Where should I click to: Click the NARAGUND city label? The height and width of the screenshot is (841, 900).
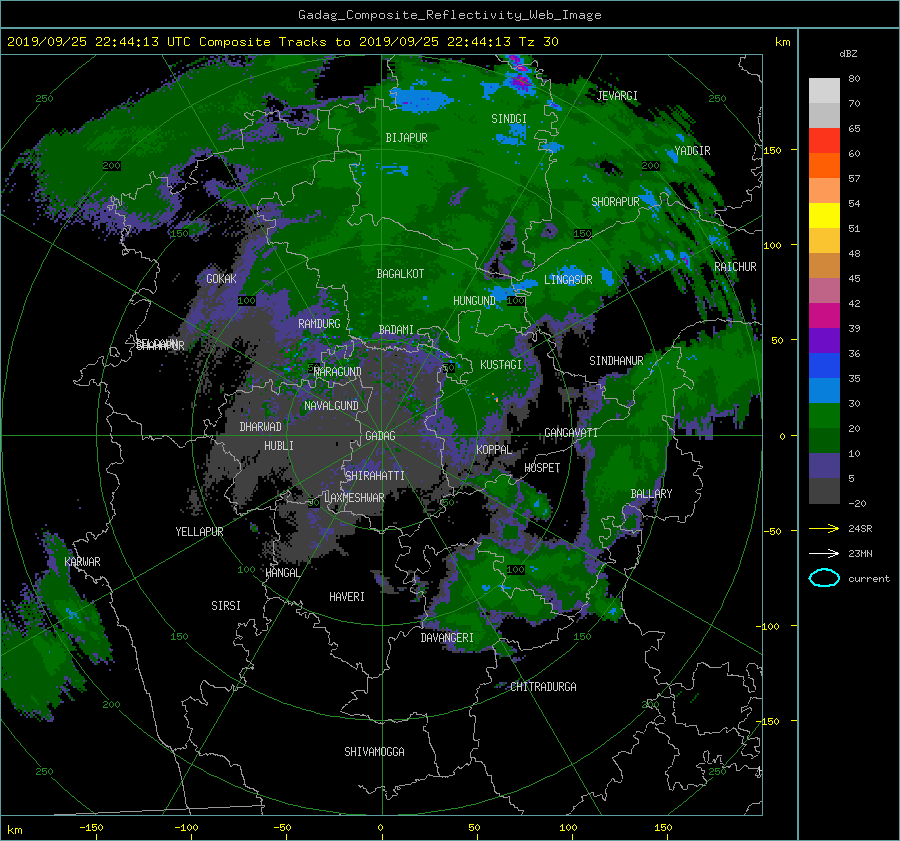[338, 371]
